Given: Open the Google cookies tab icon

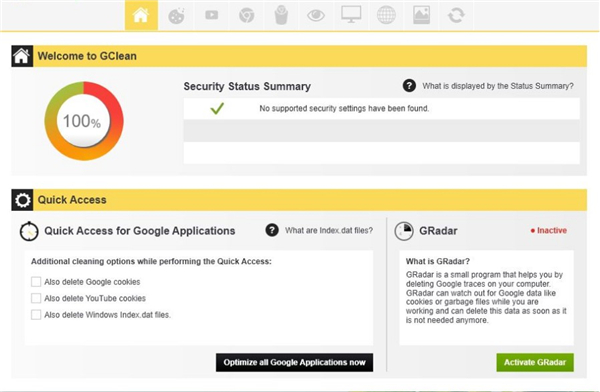Looking at the screenshot, I should click(176, 15).
